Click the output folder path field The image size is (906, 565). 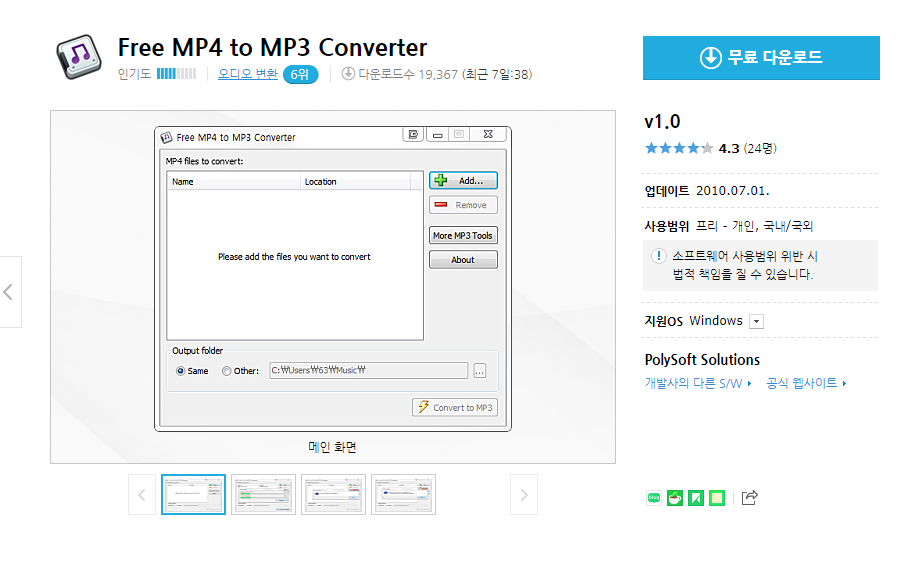coord(369,370)
